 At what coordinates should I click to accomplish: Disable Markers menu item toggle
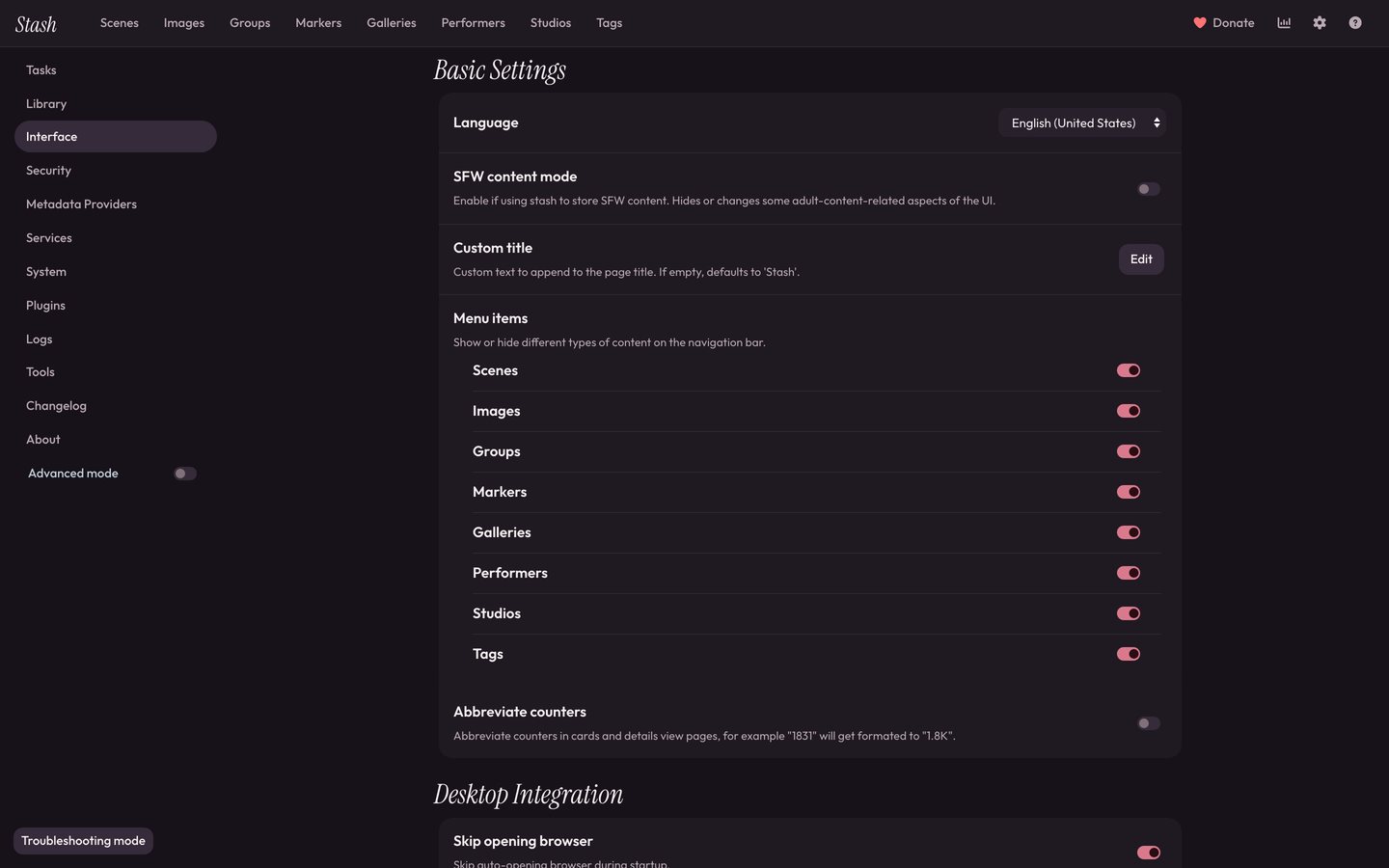coord(1129,492)
